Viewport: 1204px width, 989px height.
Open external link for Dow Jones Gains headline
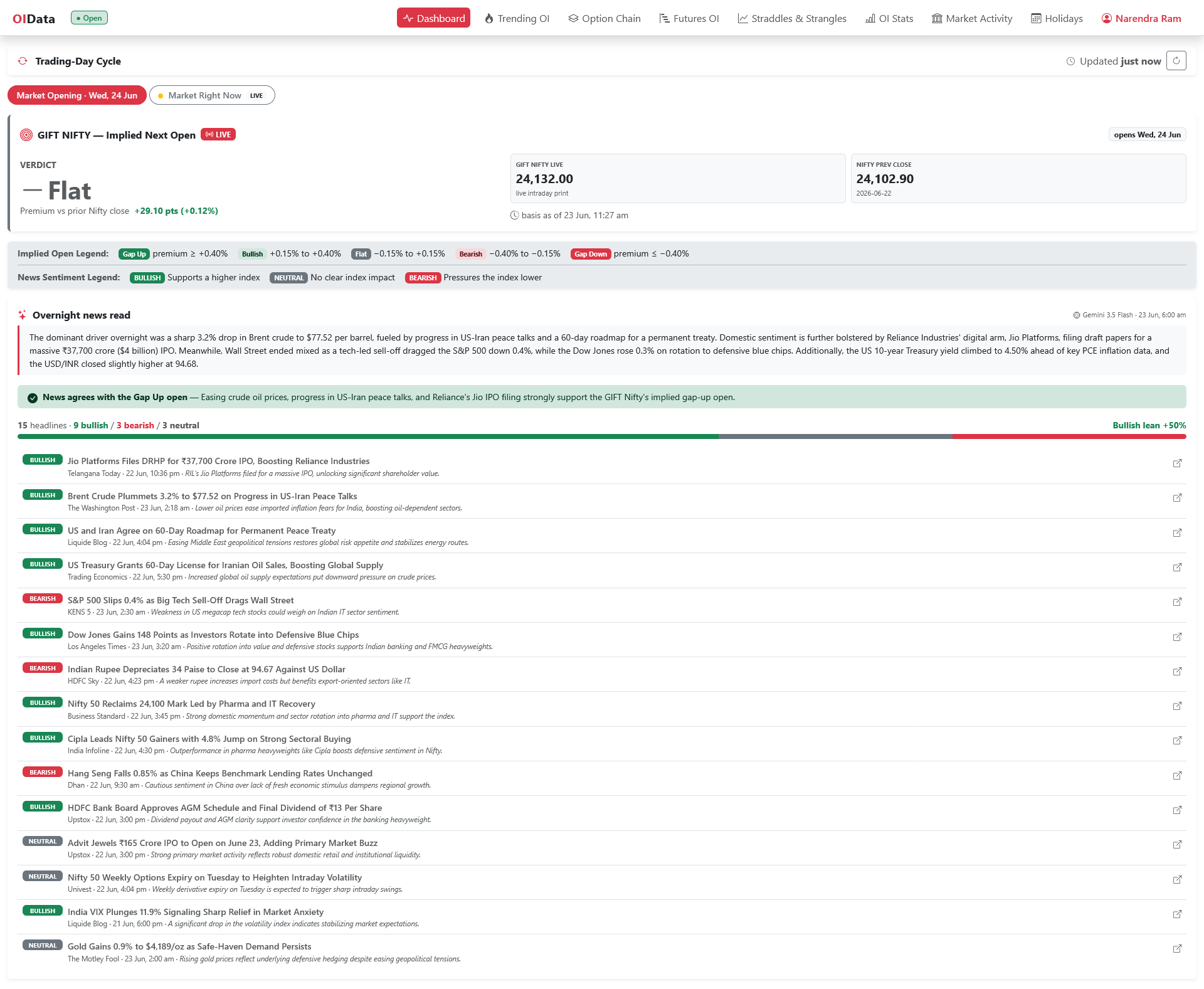1178,637
